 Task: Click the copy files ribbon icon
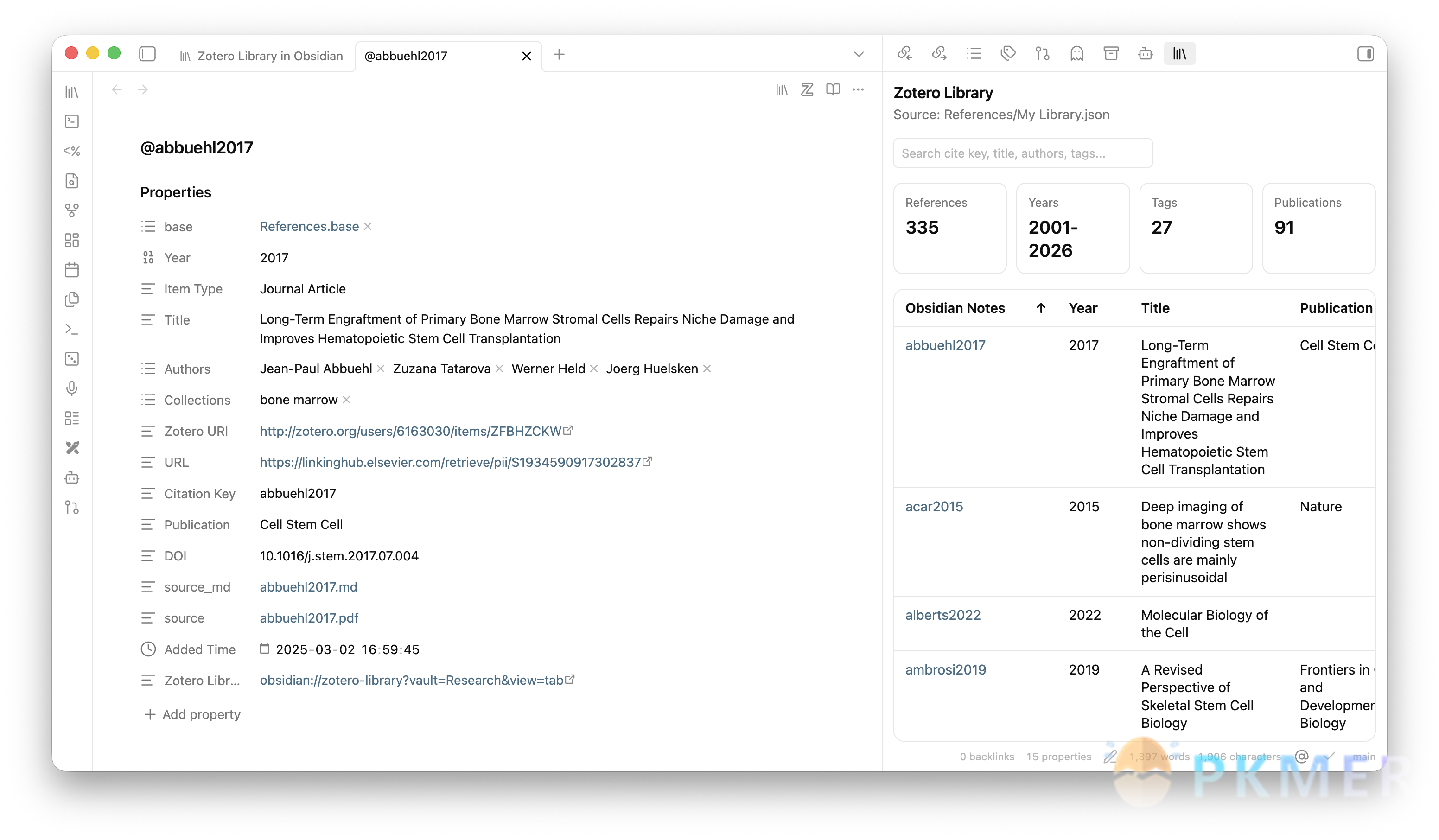72,300
